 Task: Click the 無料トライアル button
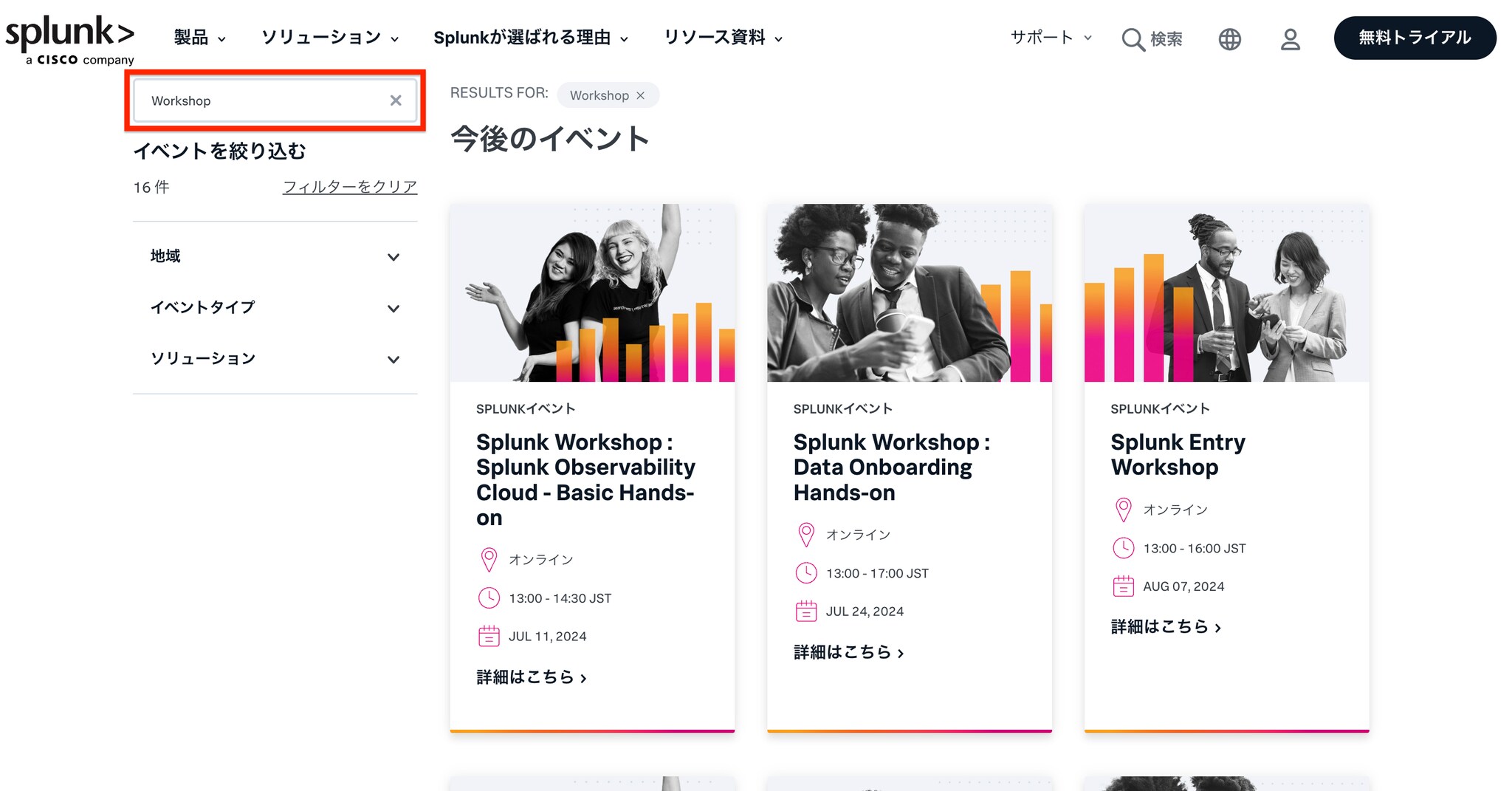tap(1415, 38)
